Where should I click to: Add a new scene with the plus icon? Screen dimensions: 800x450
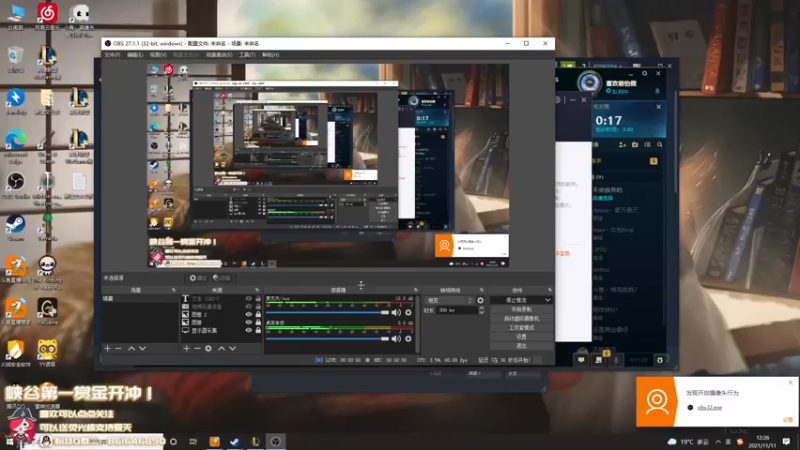click(x=108, y=348)
